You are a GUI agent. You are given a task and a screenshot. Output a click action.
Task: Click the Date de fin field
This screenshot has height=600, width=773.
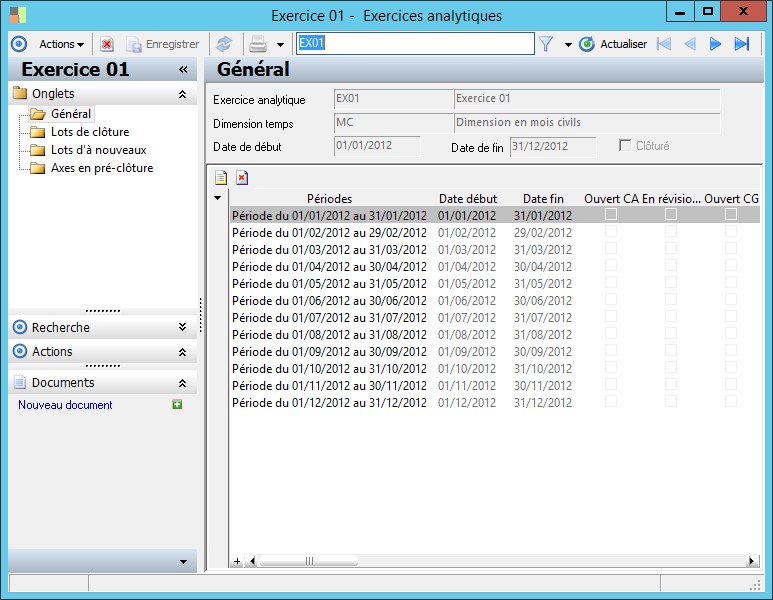pyautogui.click(x=553, y=146)
